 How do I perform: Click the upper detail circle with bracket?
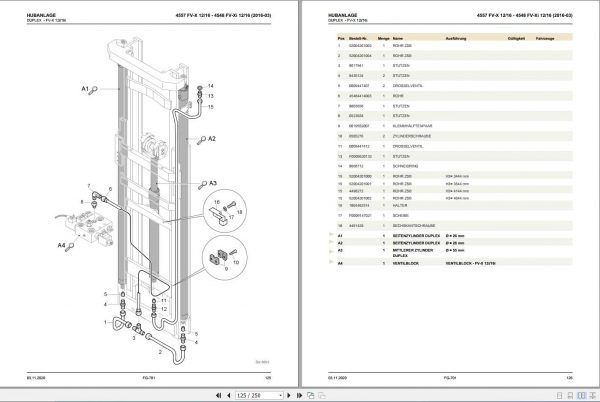[225, 211]
